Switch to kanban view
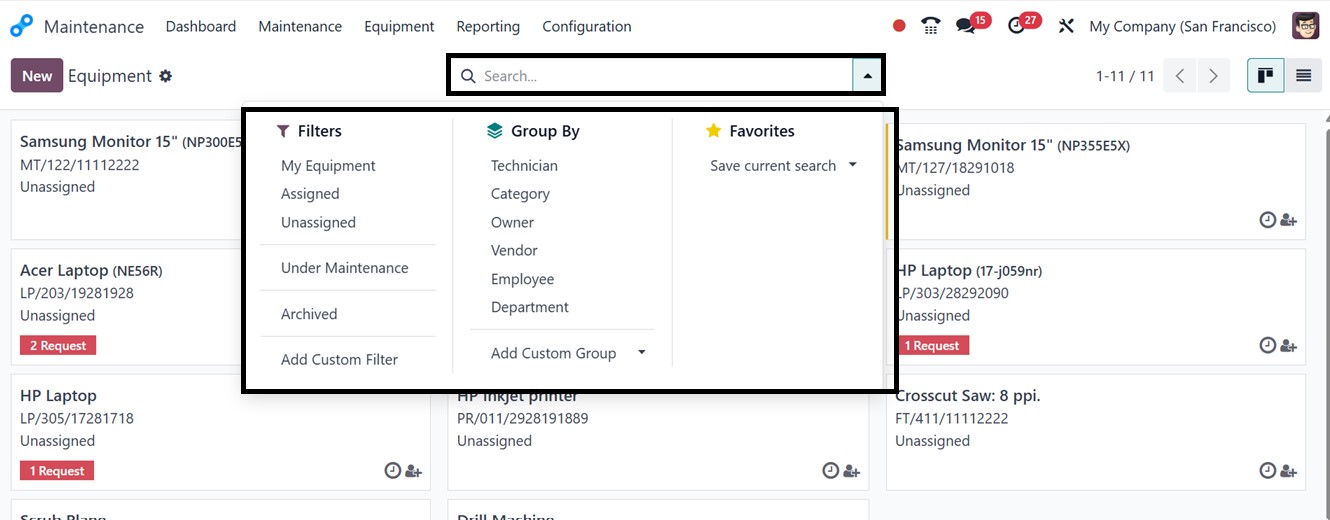The width and height of the screenshot is (1330, 520). click(1265, 76)
